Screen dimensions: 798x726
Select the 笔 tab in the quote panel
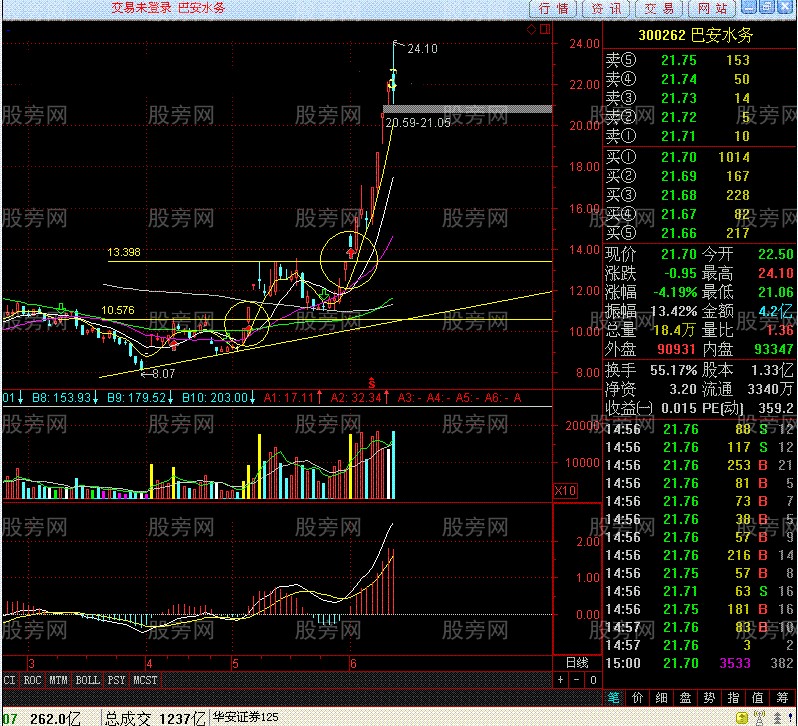click(x=614, y=698)
